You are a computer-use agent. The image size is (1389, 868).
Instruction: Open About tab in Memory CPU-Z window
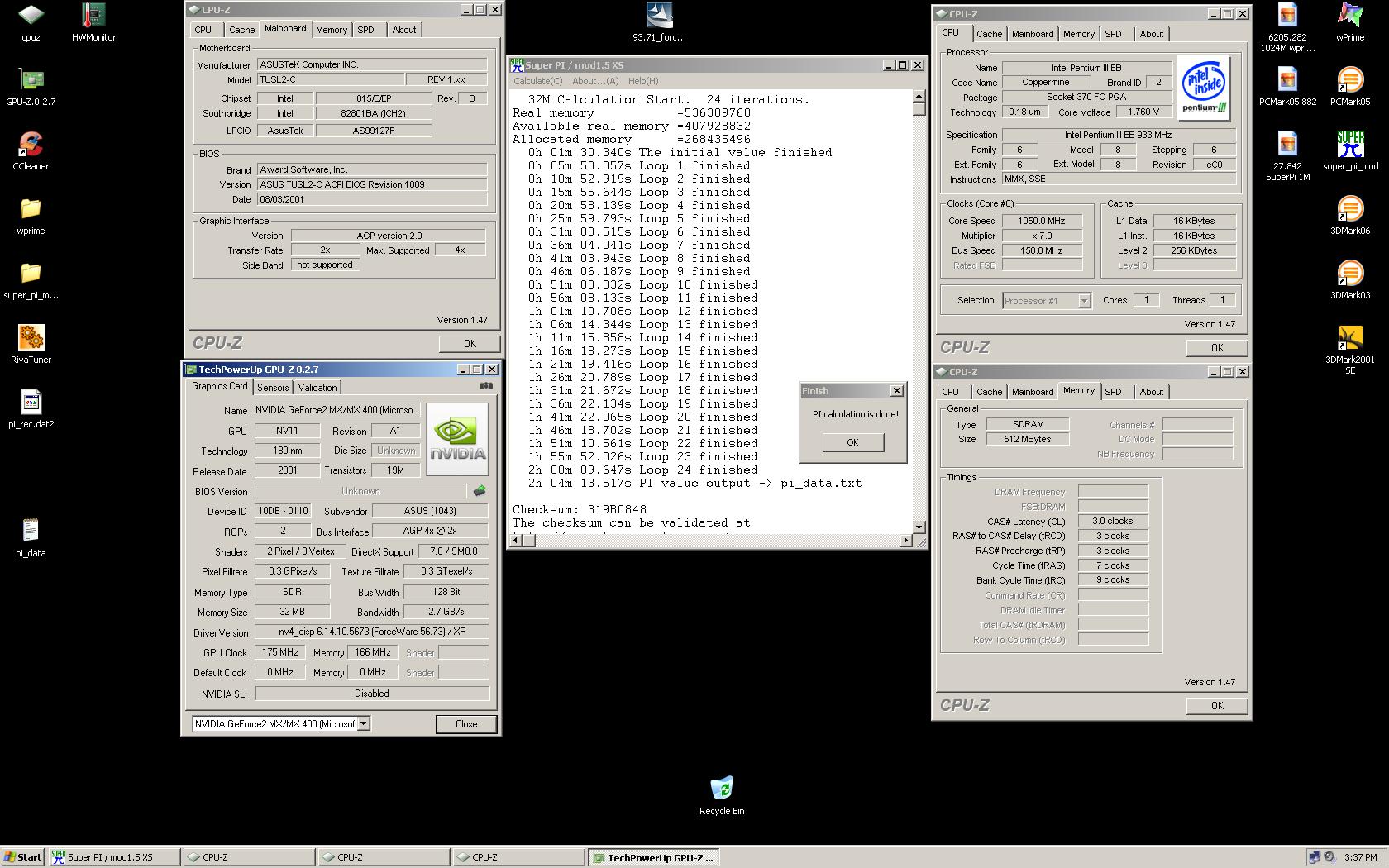point(1152,392)
